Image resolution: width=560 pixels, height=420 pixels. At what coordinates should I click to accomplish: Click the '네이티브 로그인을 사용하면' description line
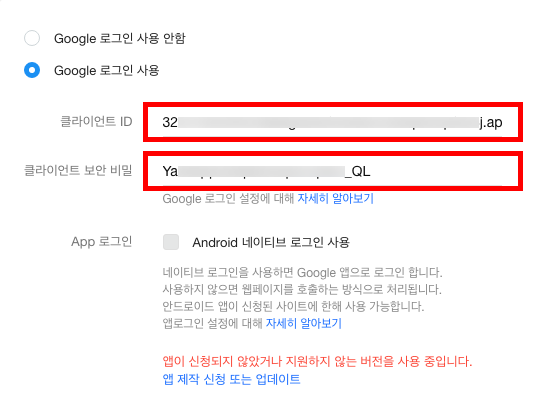pos(302,272)
